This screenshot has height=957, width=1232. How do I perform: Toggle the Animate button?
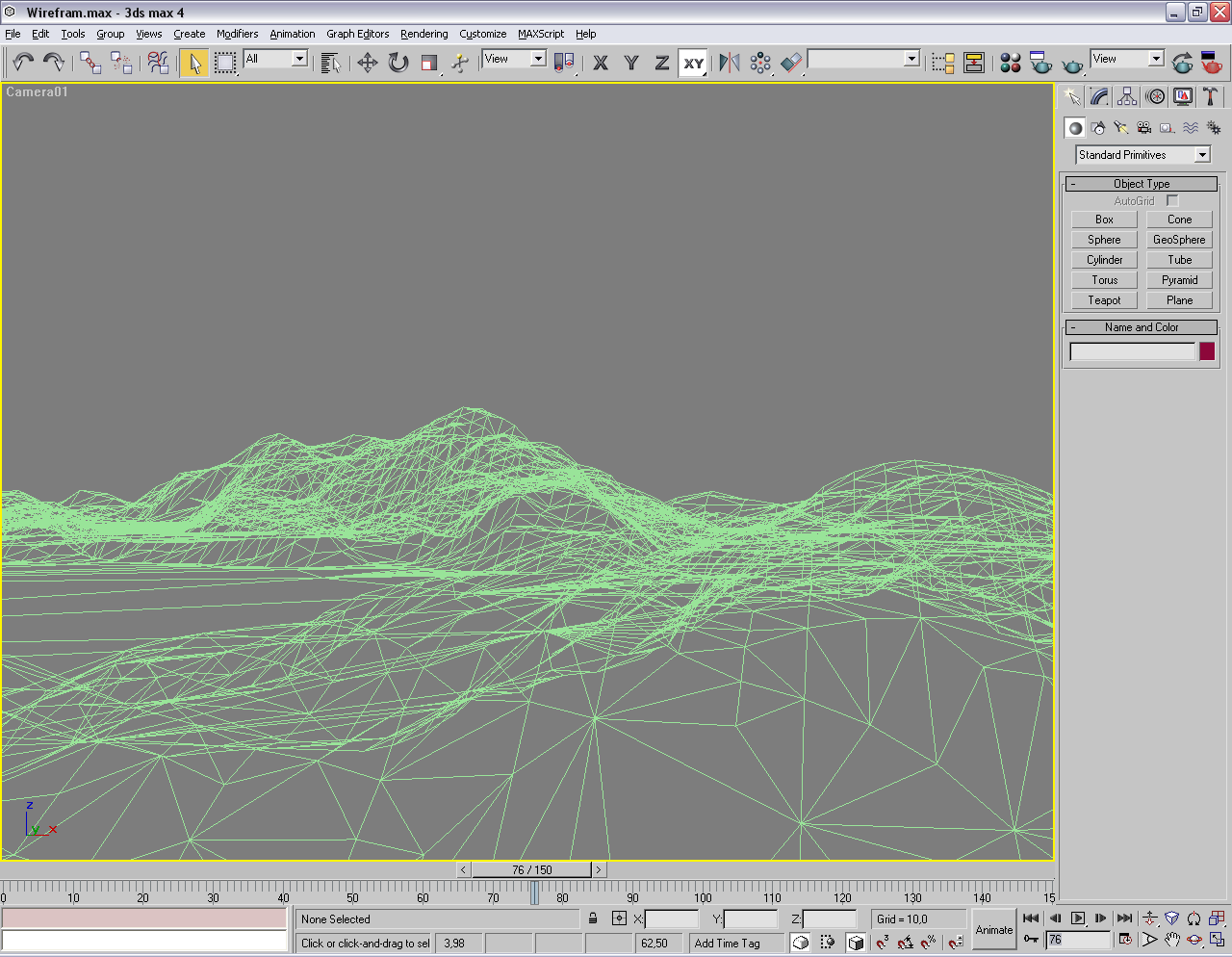pos(993,929)
